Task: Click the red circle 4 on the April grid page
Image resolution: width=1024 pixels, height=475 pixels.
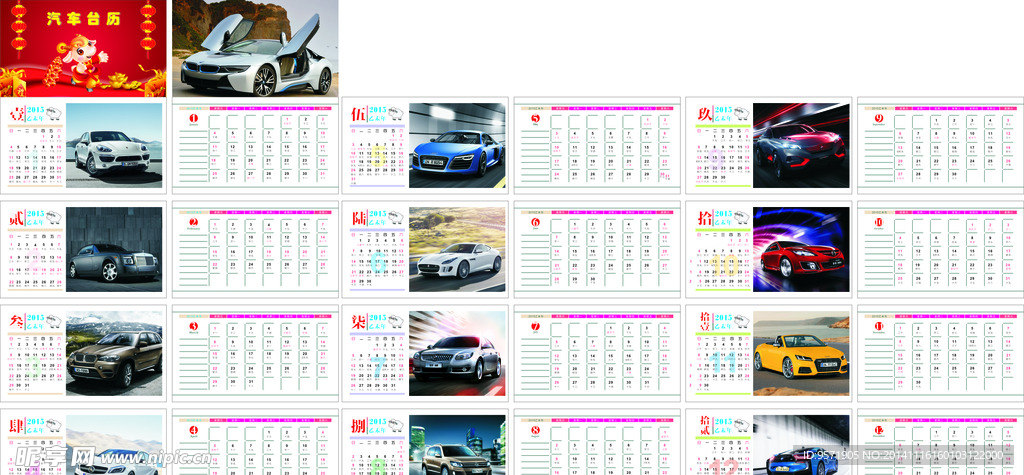Action: coord(193,430)
